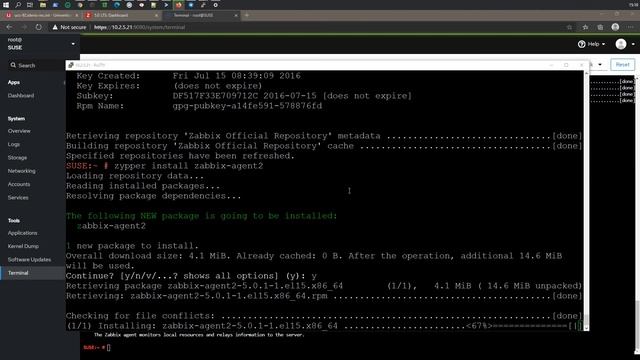Open the Applications page
Image resolution: width=640 pixels, height=360 pixels.
(22, 233)
